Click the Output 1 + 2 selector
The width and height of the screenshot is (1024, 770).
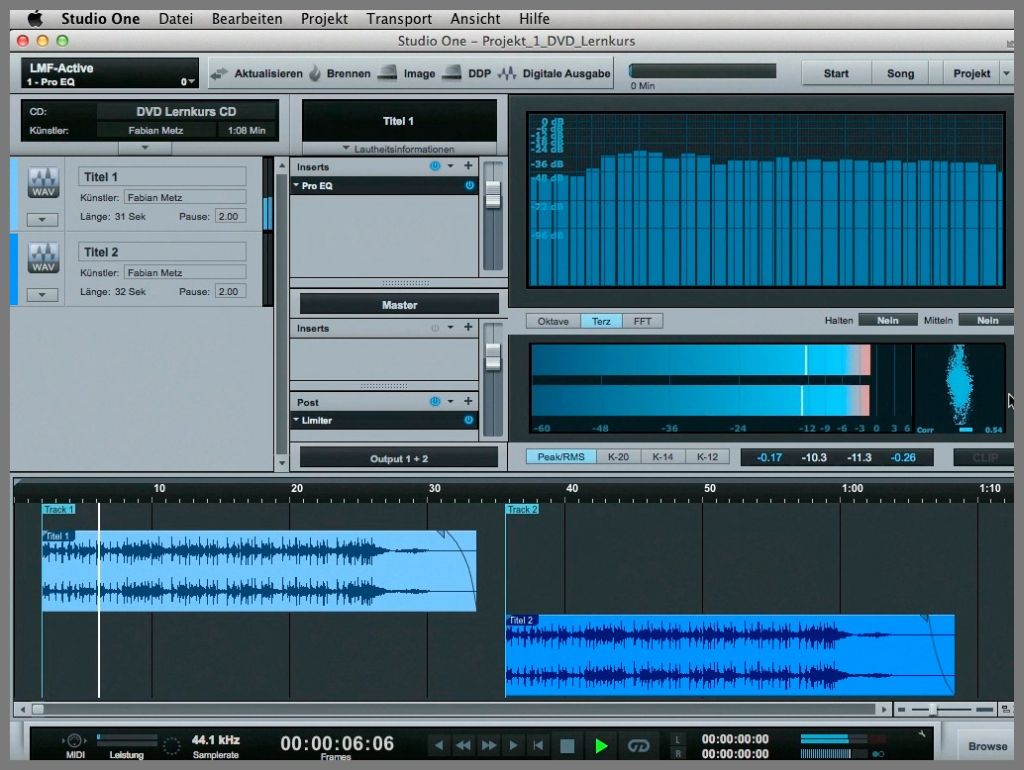(x=398, y=458)
